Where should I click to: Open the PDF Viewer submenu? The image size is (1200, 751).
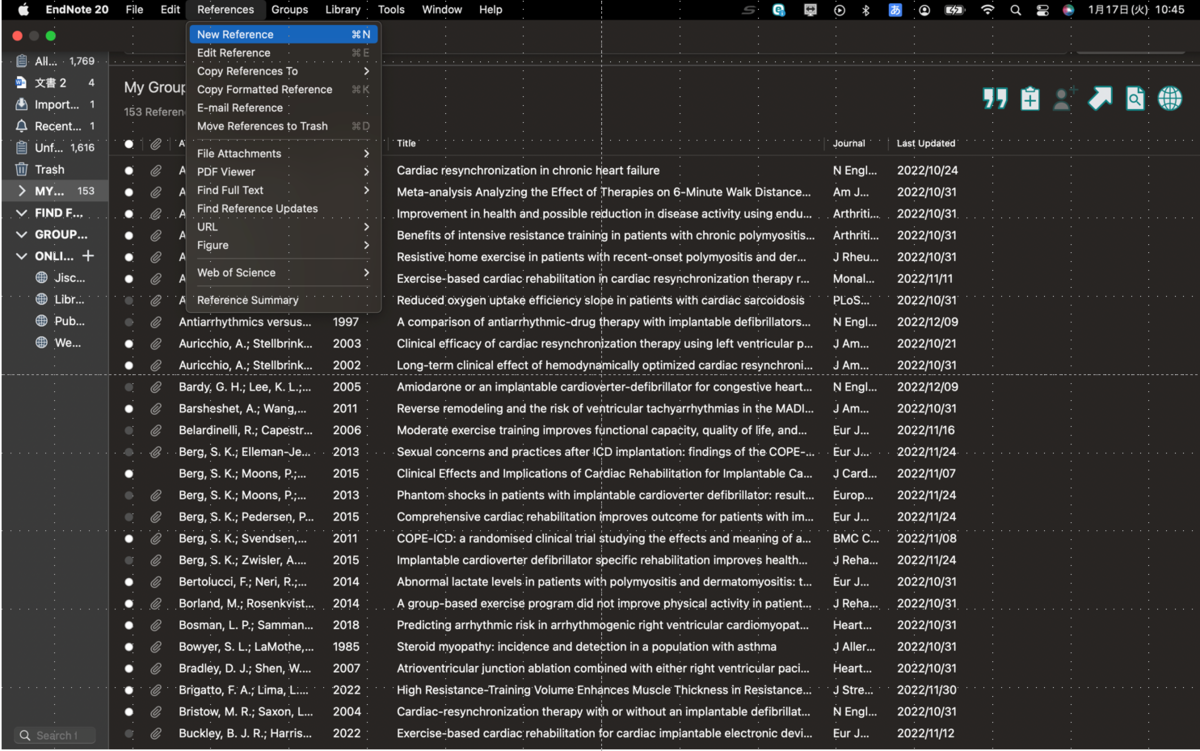284,172
